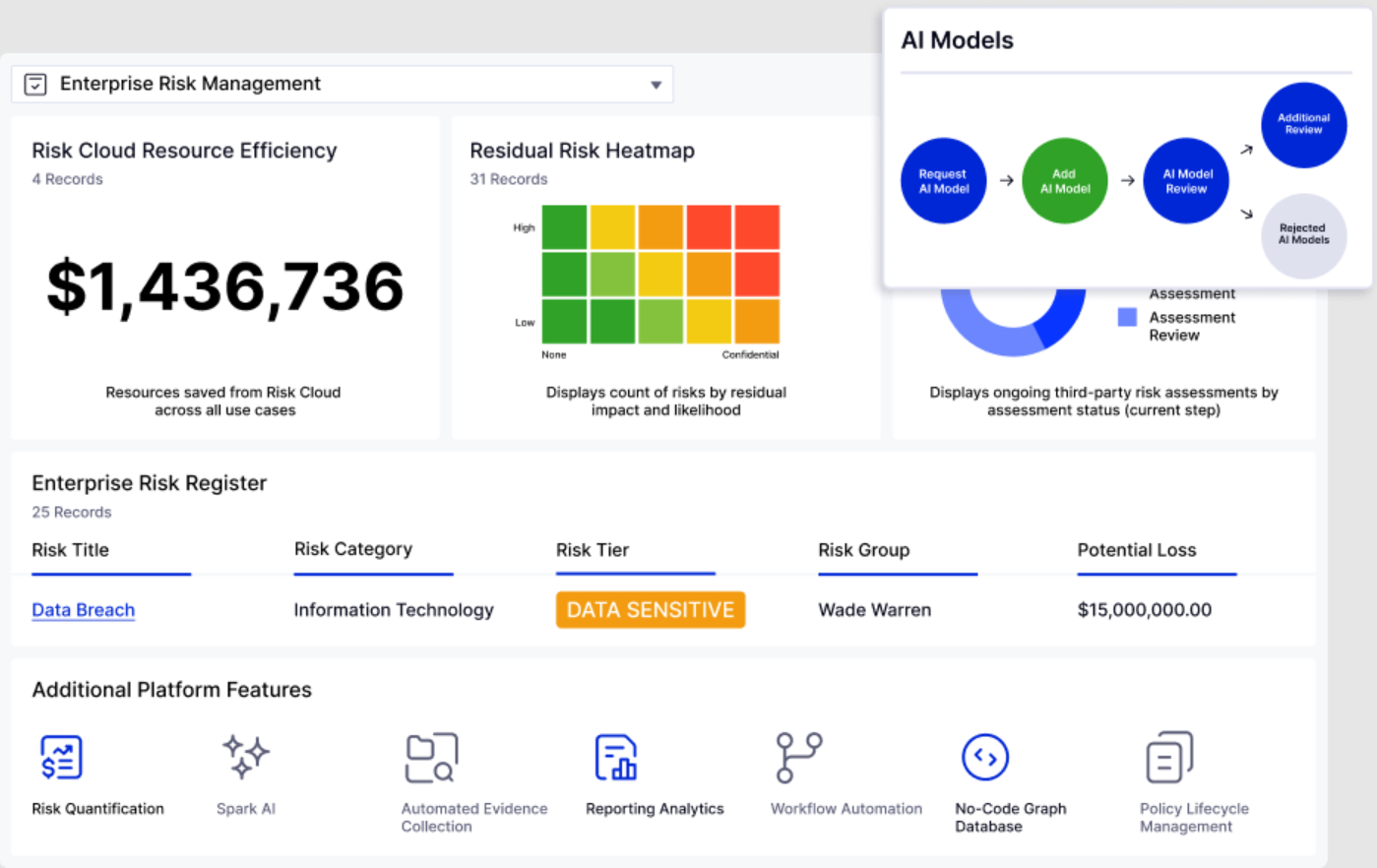This screenshot has width=1377, height=868.
Task: Open the Reporting Analytics icon
Action: [x=616, y=757]
